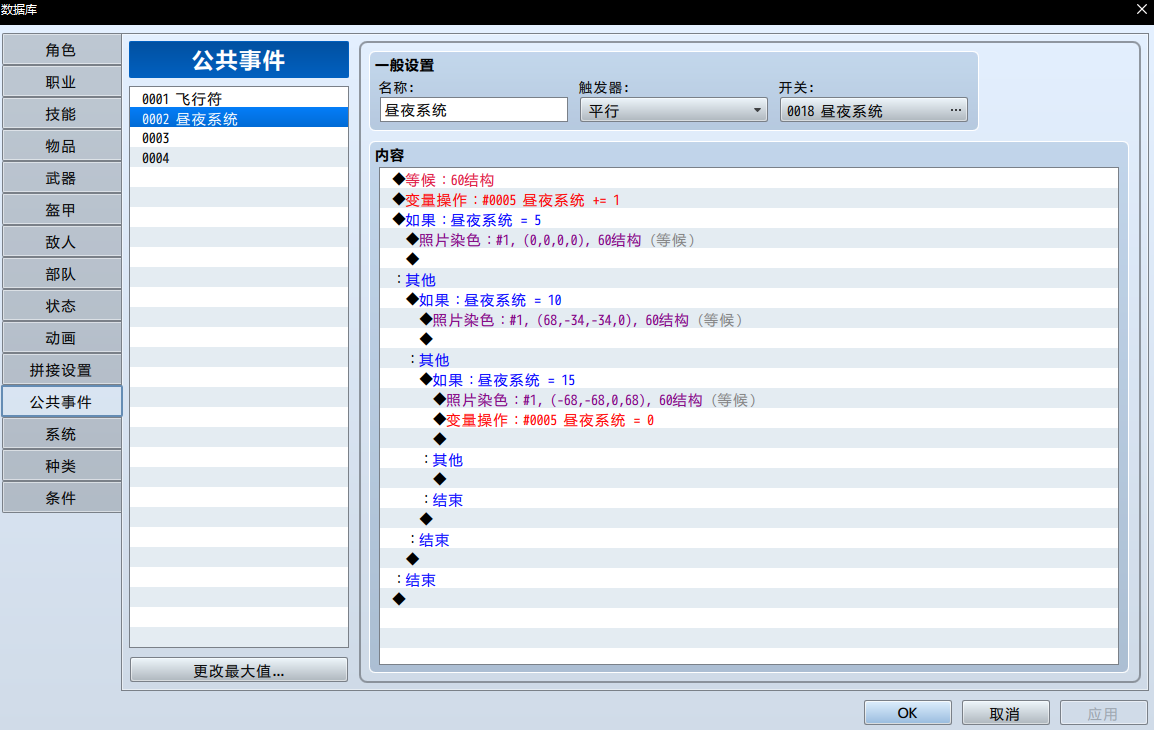1154x730 pixels.
Task: Select empty common event 0003
Action: click(x=238, y=138)
